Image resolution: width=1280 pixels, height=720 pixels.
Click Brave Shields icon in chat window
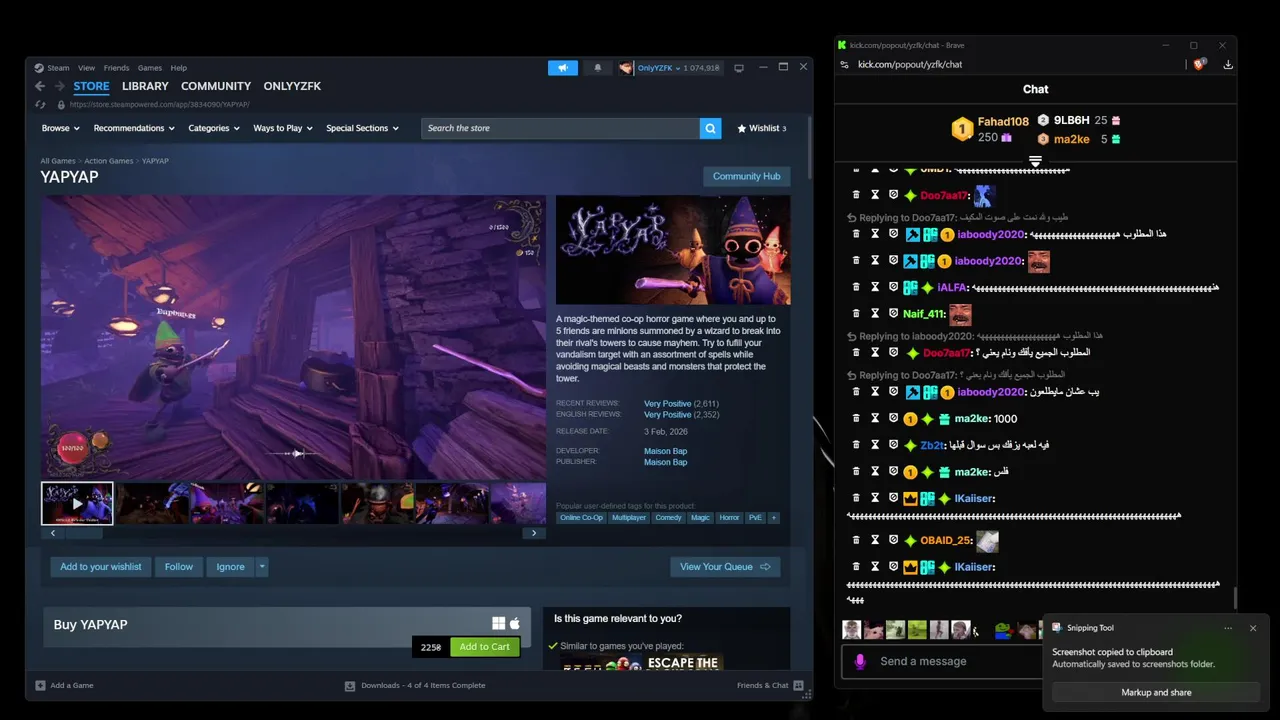tap(1200, 64)
